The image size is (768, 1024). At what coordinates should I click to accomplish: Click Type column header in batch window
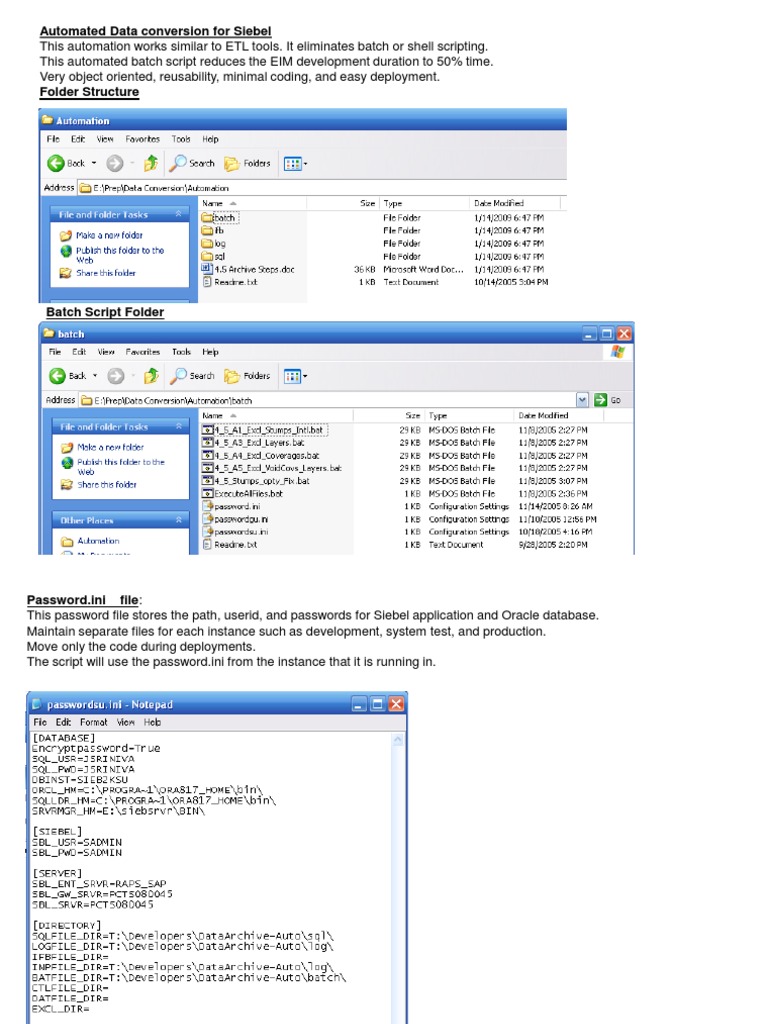click(469, 415)
